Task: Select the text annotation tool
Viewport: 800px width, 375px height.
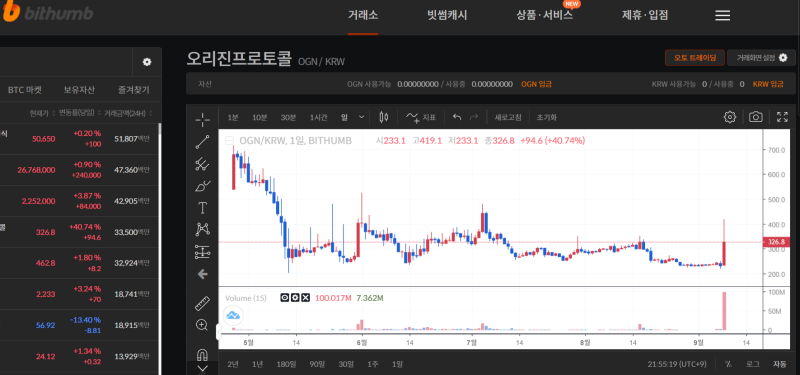Action: pos(203,208)
